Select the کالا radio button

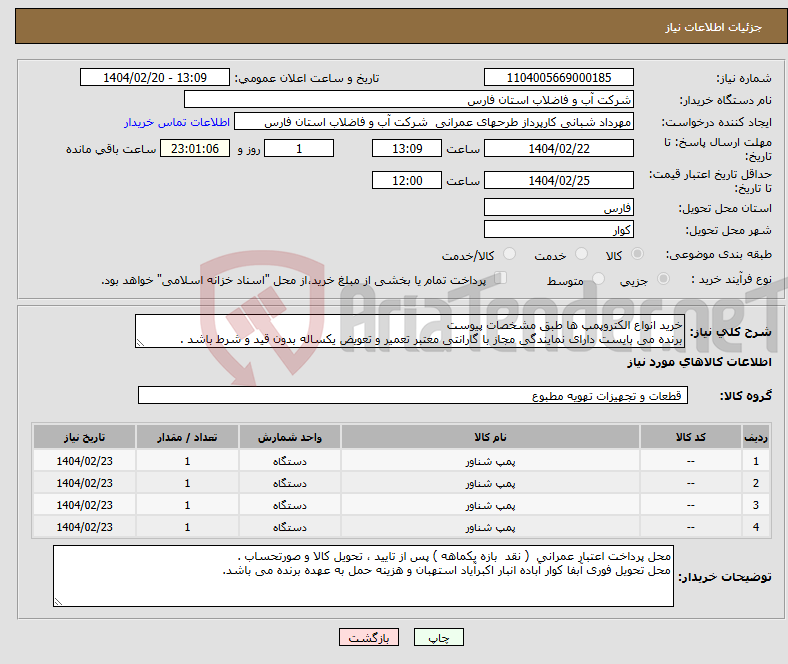click(x=637, y=254)
